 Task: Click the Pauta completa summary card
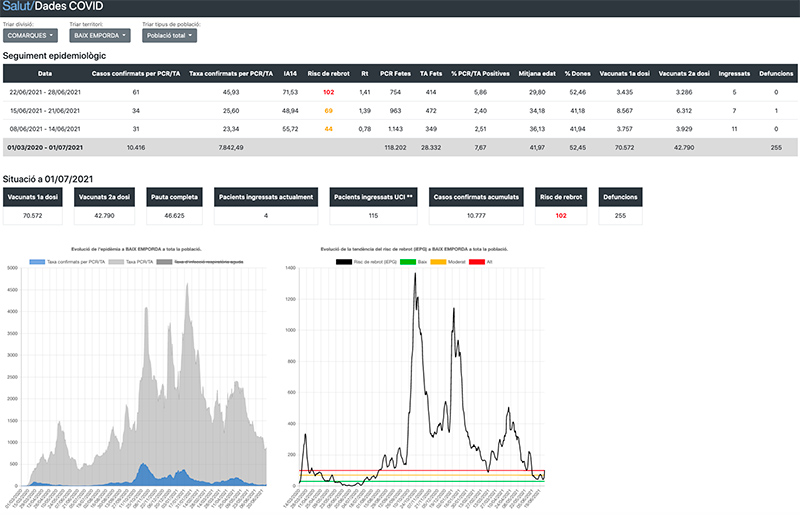[174, 206]
